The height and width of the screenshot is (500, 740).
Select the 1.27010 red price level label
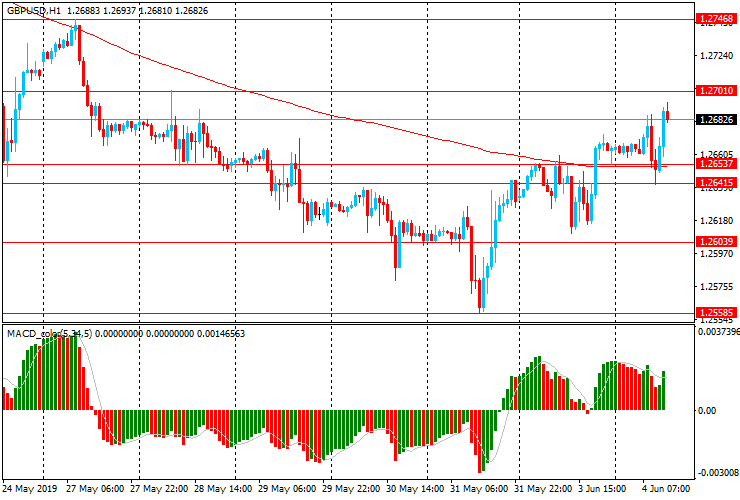716,91
